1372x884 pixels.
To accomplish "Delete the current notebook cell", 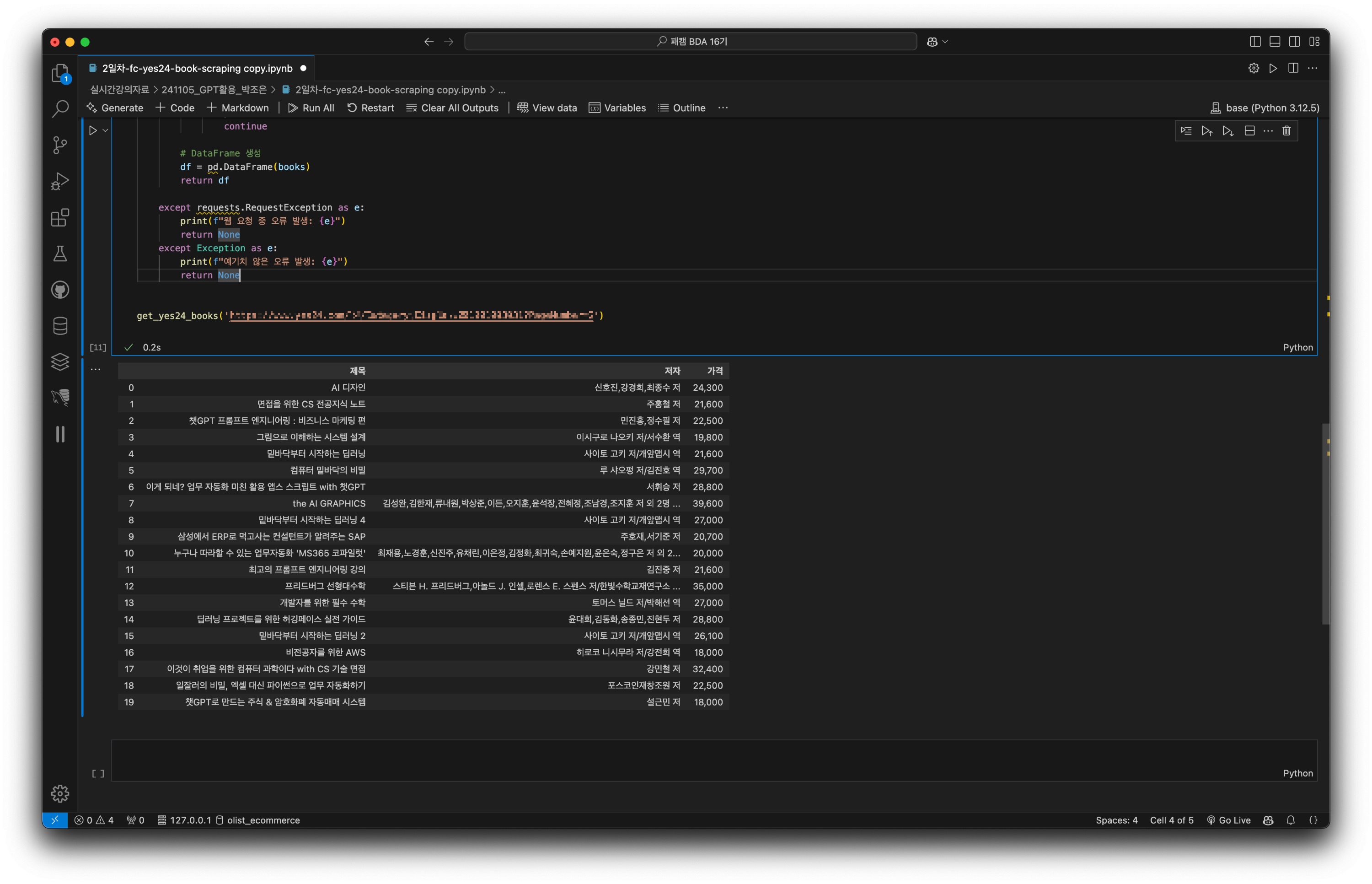I will point(1286,131).
